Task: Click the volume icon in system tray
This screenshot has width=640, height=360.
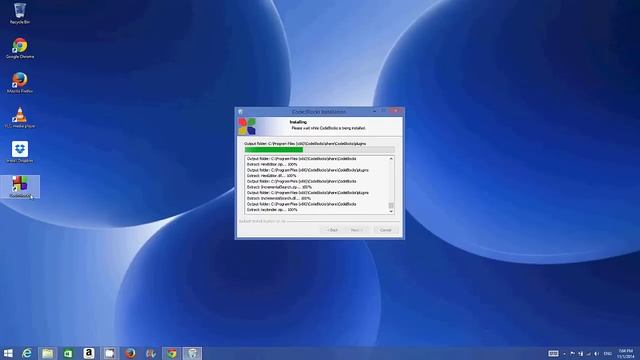Action: 597,354
